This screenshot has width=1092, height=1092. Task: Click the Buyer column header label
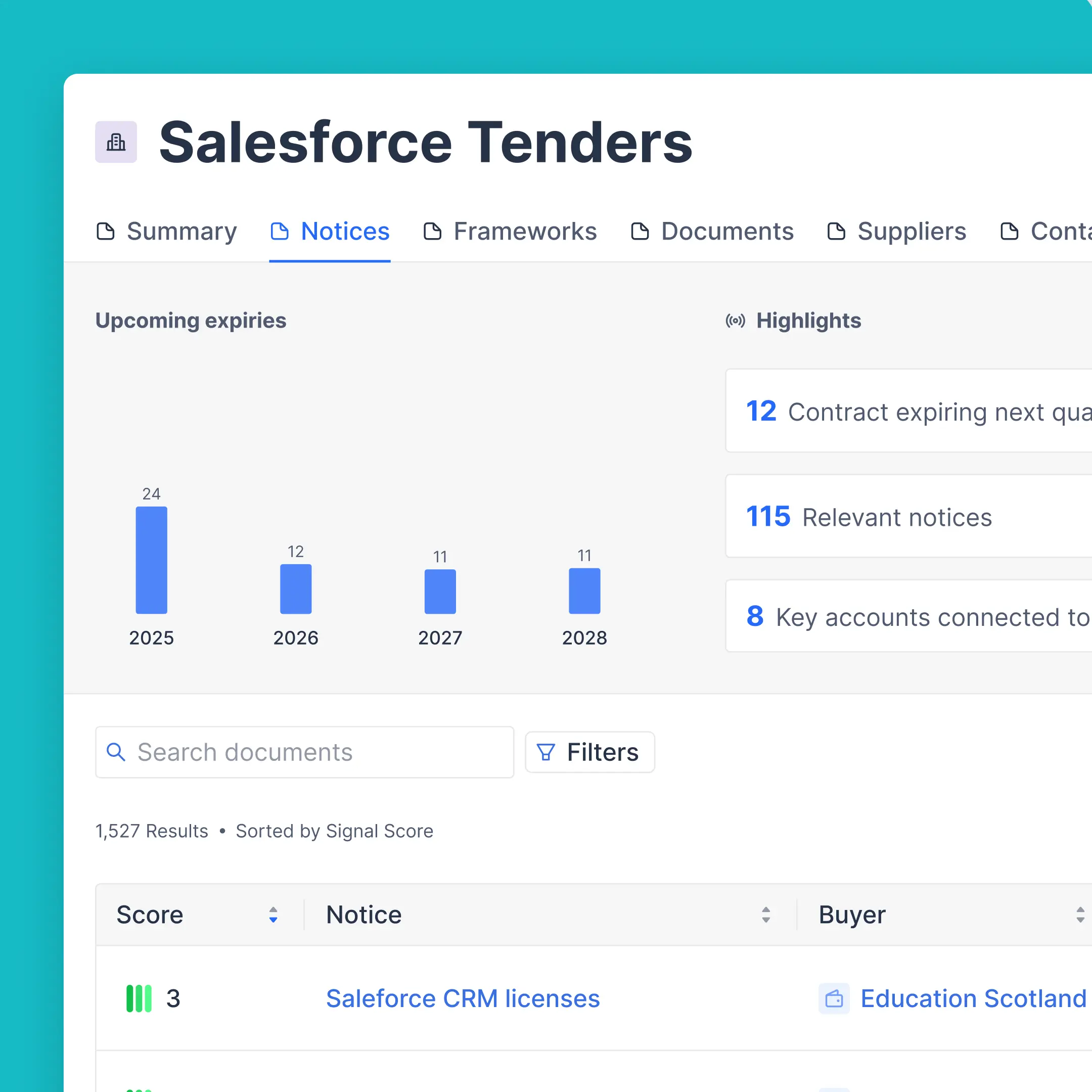pos(852,915)
